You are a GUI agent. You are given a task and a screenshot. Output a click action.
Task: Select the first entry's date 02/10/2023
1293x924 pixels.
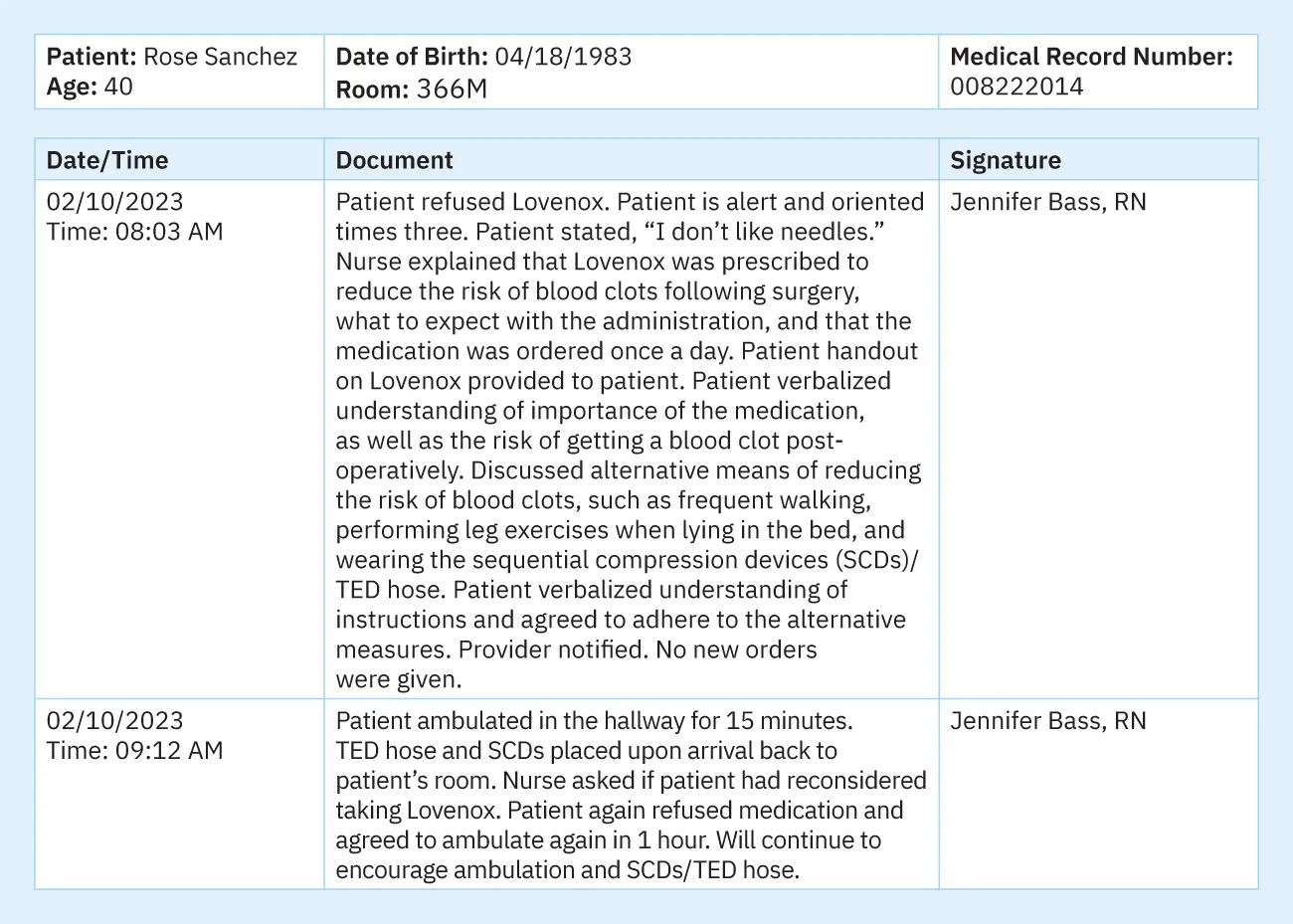(x=114, y=202)
